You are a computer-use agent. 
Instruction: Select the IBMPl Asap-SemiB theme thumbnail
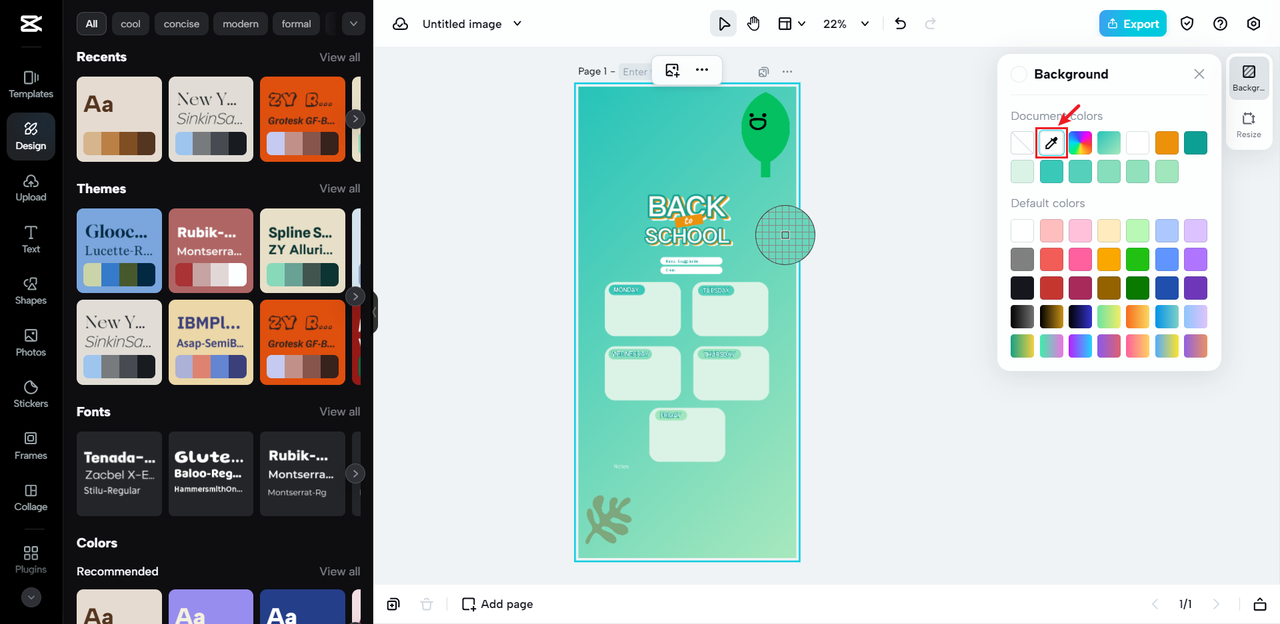(211, 342)
